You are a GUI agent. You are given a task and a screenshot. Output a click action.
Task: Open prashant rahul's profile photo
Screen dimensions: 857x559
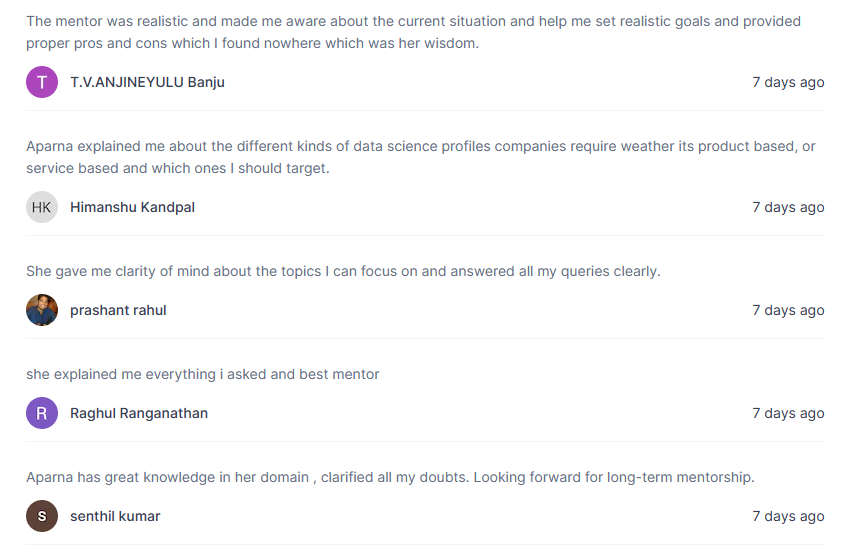pyautogui.click(x=42, y=310)
